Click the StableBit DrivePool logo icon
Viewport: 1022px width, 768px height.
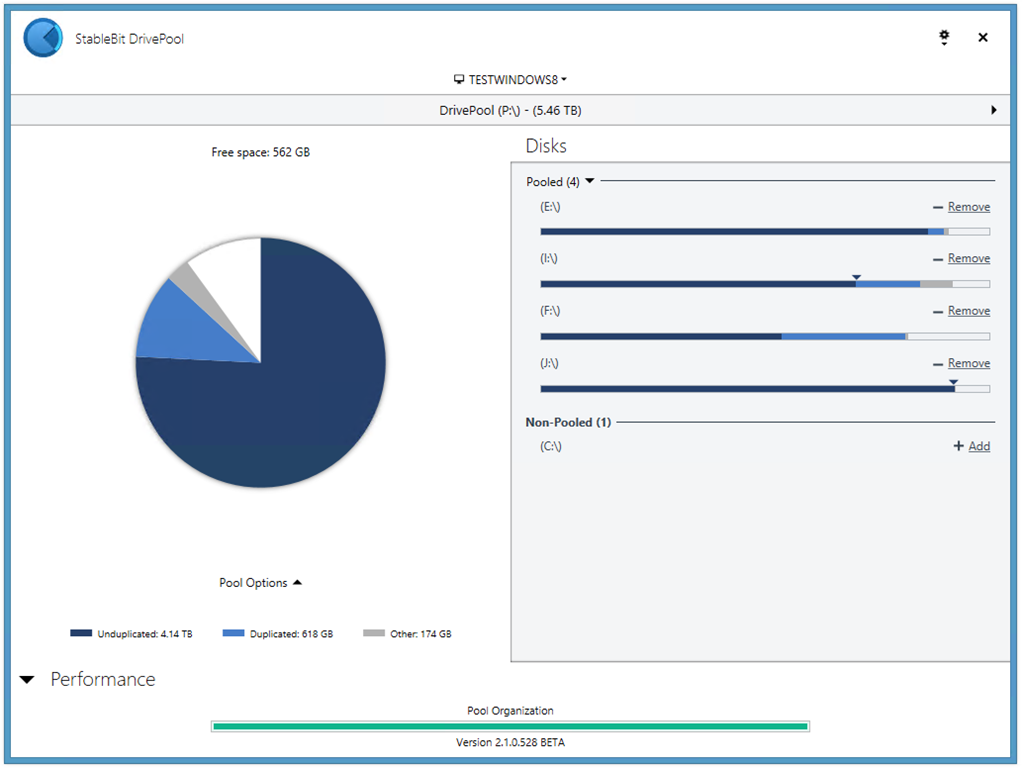click(x=43, y=38)
